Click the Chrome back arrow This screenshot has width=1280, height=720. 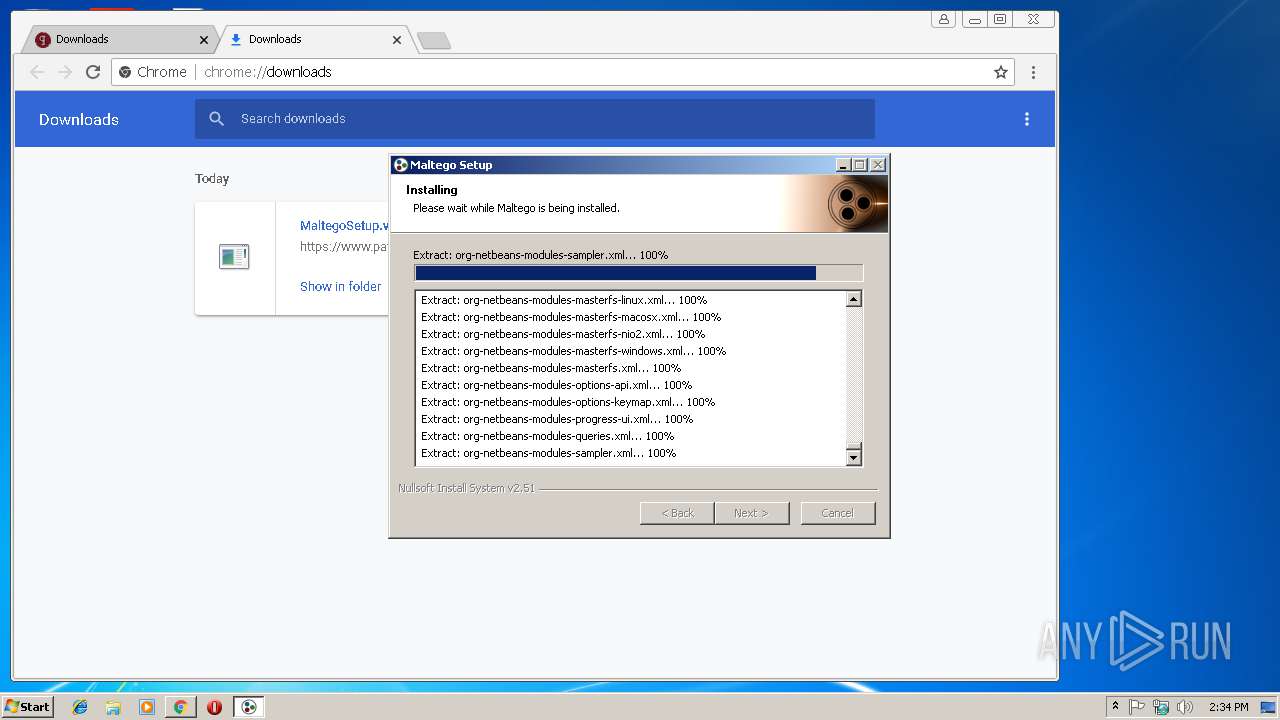[37, 72]
